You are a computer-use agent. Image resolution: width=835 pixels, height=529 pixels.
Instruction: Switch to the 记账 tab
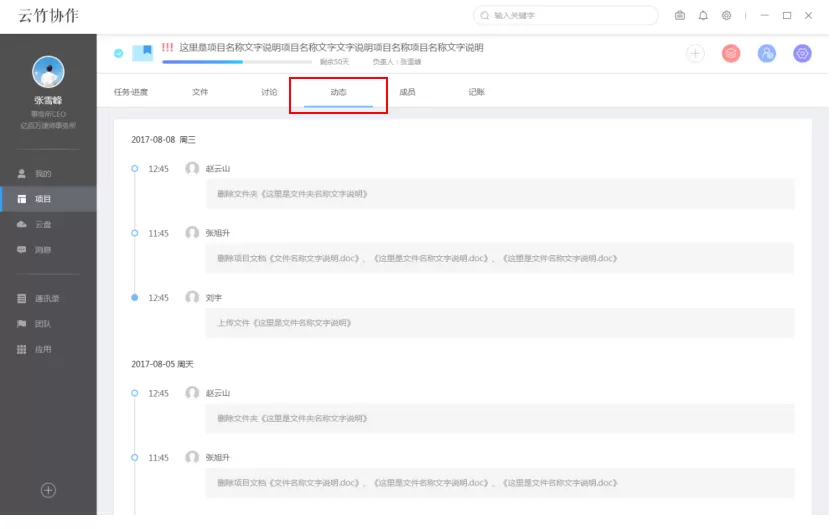(477, 92)
